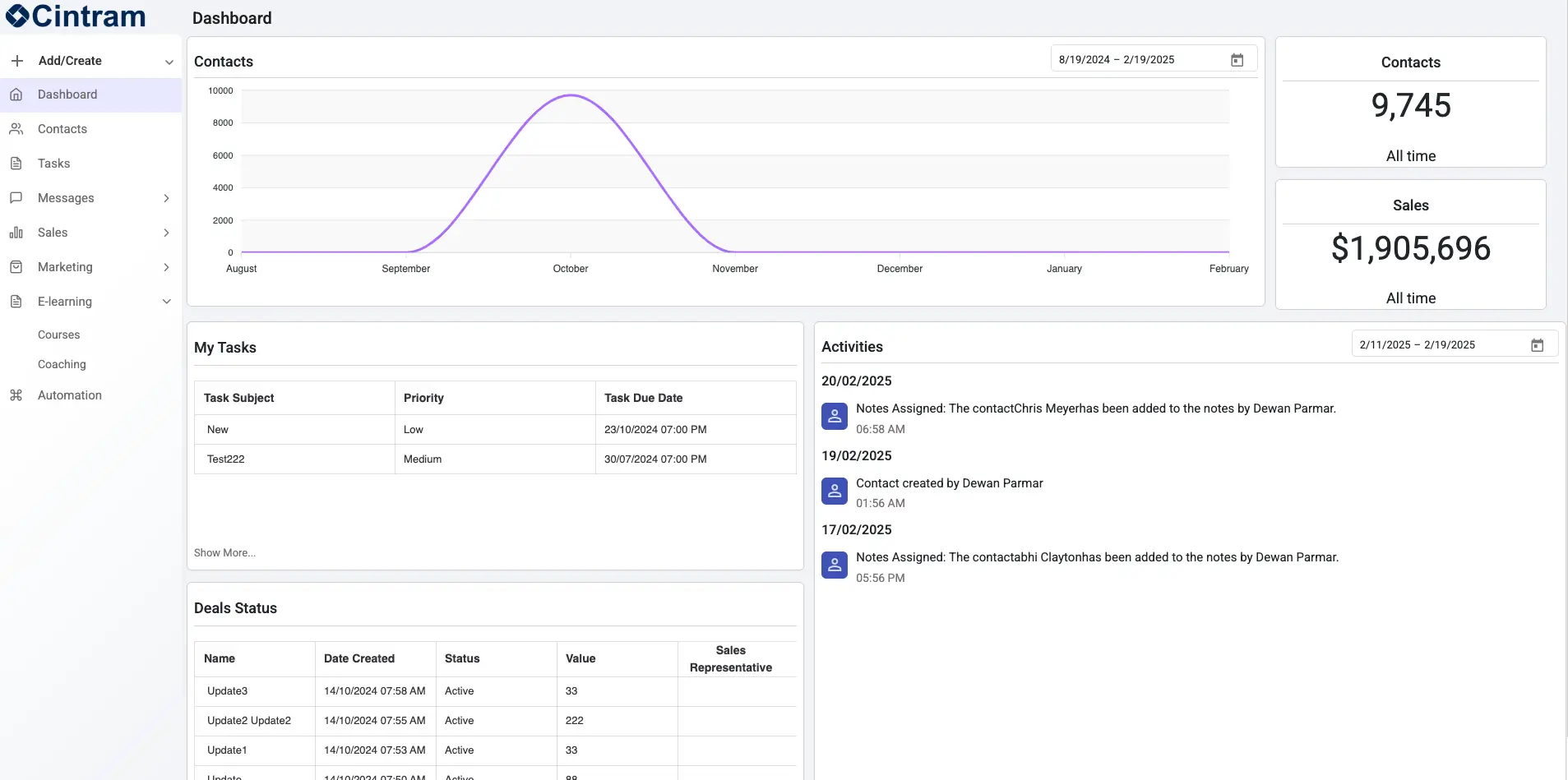Select Courses under E-learning
Screen dimensions: 1568x780
59,335
